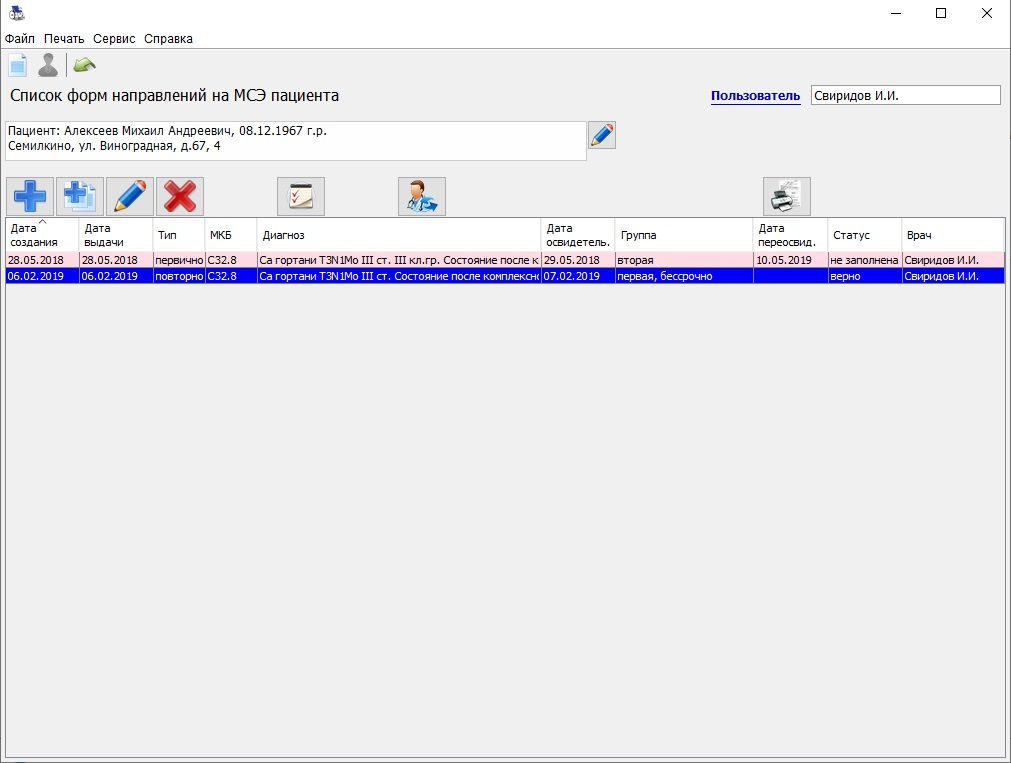Image resolution: width=1011 pixels, height=763 pixels.
Task: Open the Справка menu
Action: [x=168, y=39]
